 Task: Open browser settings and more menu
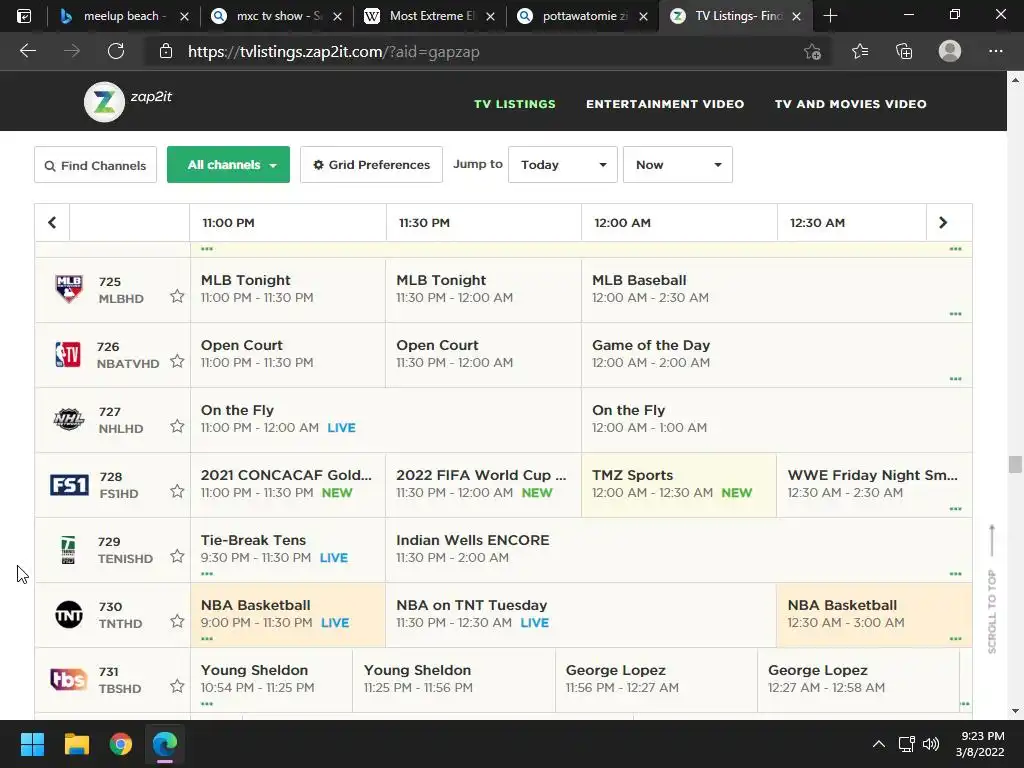[995, 51]
